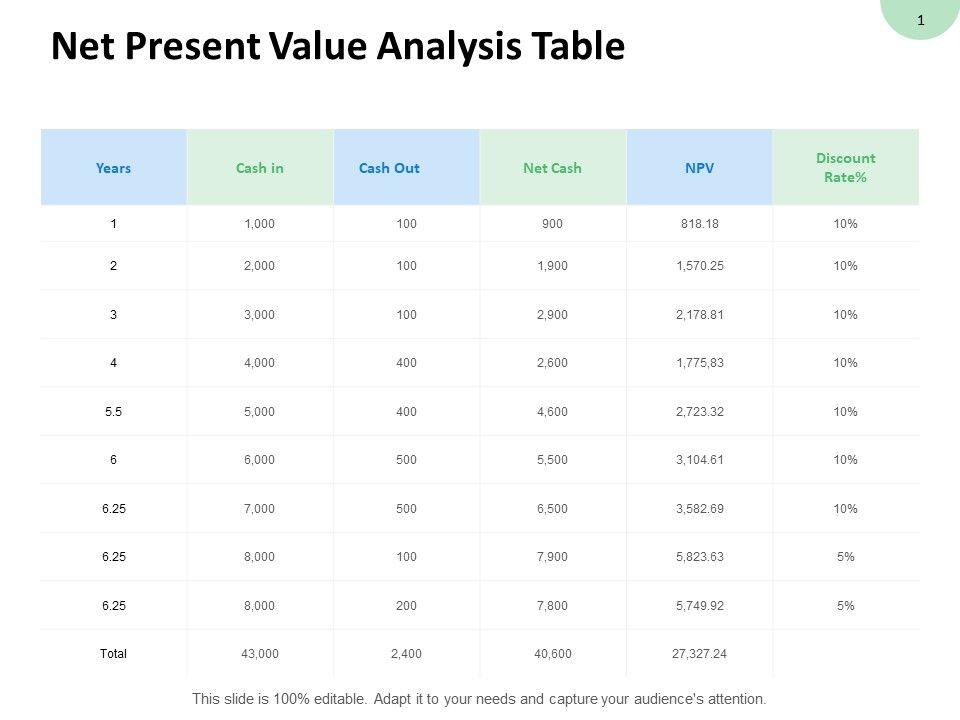Click the Cash in cell showing 7,000
This screenshot has width=960, height=720.
(x=260, y=508)
